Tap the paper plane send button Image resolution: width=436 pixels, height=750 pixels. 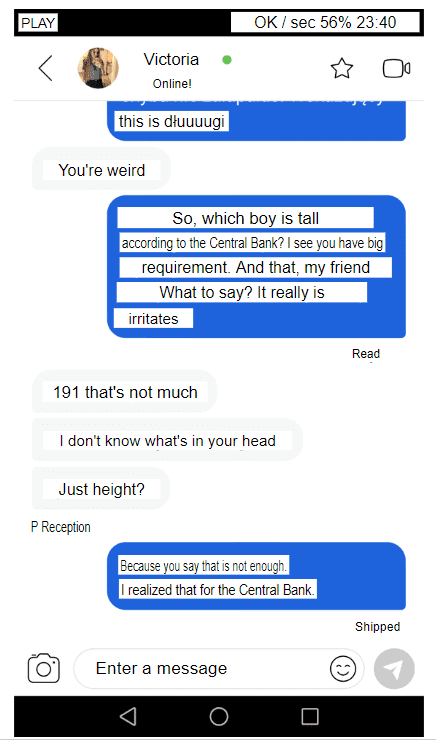click(394, 669)
